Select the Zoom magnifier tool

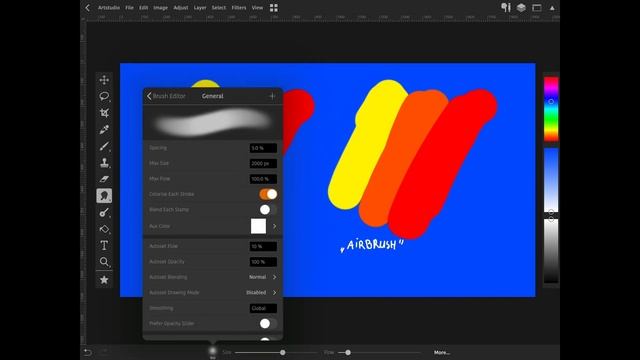click(104, 262)
